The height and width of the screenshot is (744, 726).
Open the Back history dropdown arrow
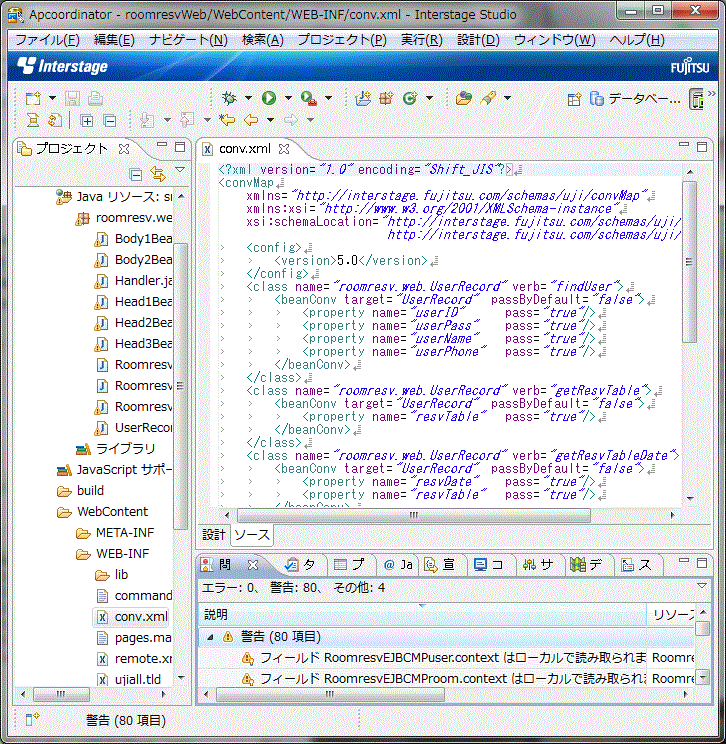pos(270,120)
